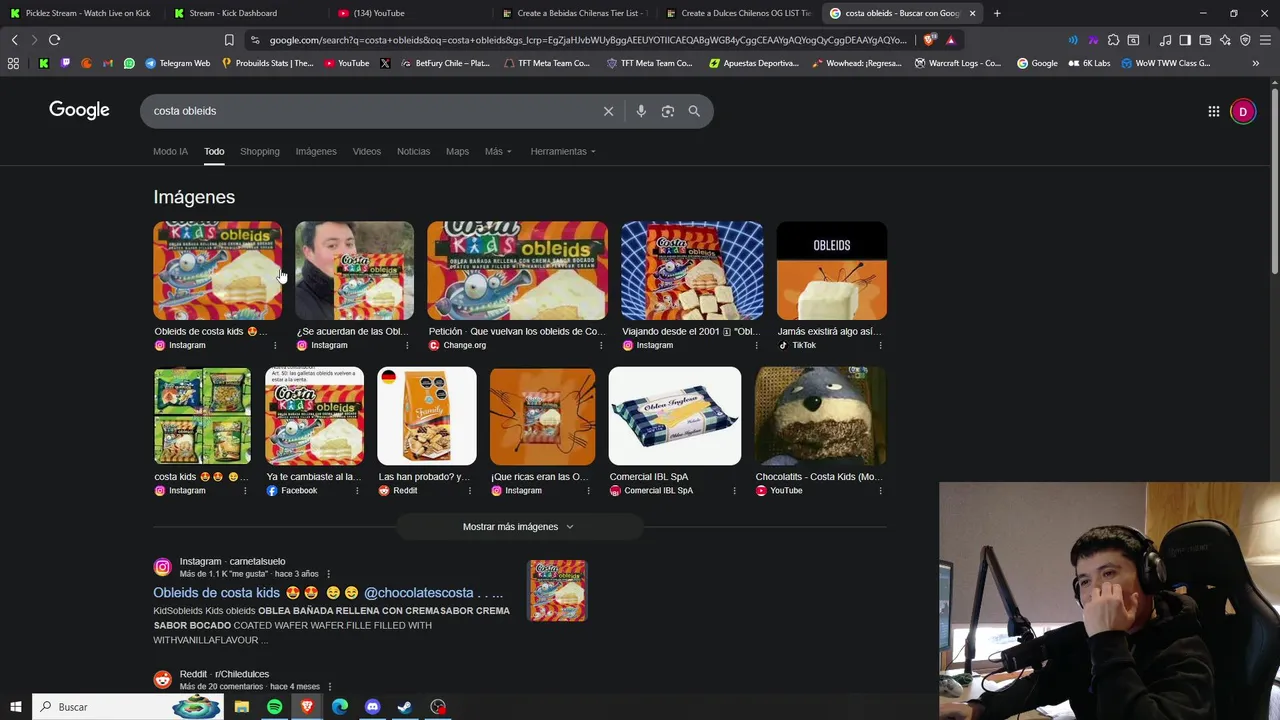Image resolution: width=1280 pixels, height=720 pixels.
Task: Open Spotify from the Windows taskbar
Action: pyautogui.click(x=274, y=707)
